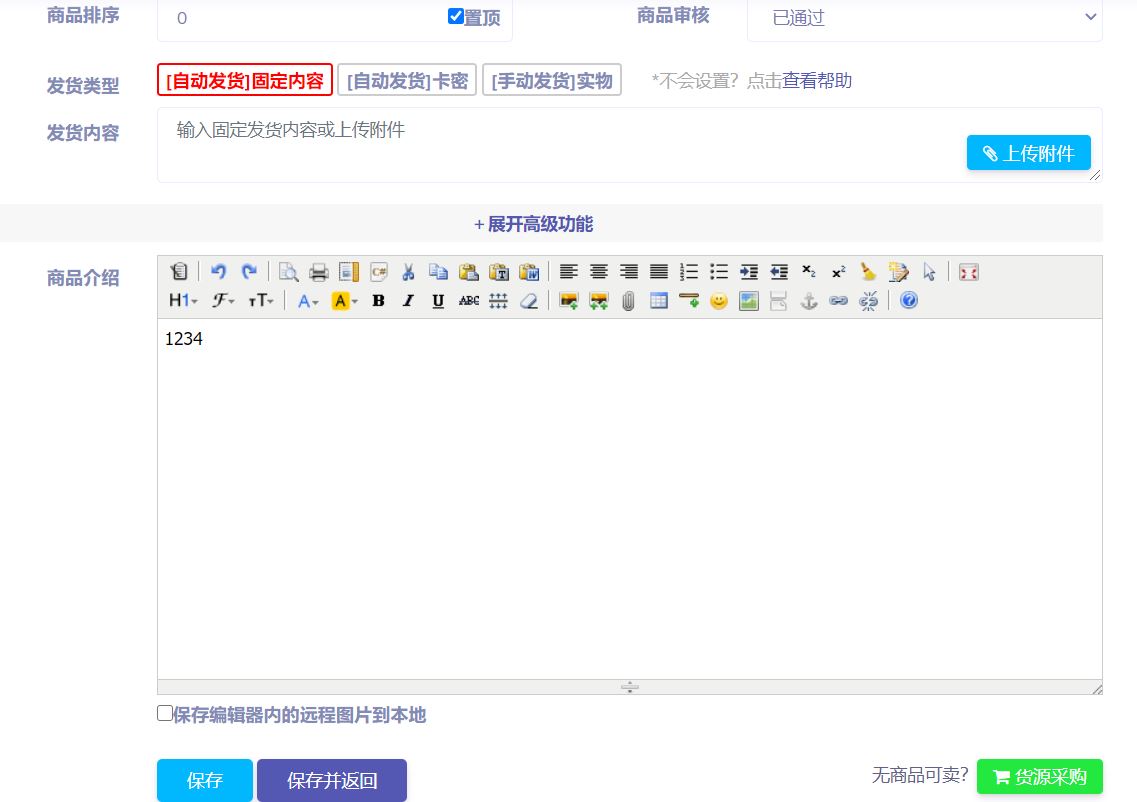Image resolution: width=1137 pixels, height=802 pixels.
Task: Click the 保存 button
Action: [204, 780]
